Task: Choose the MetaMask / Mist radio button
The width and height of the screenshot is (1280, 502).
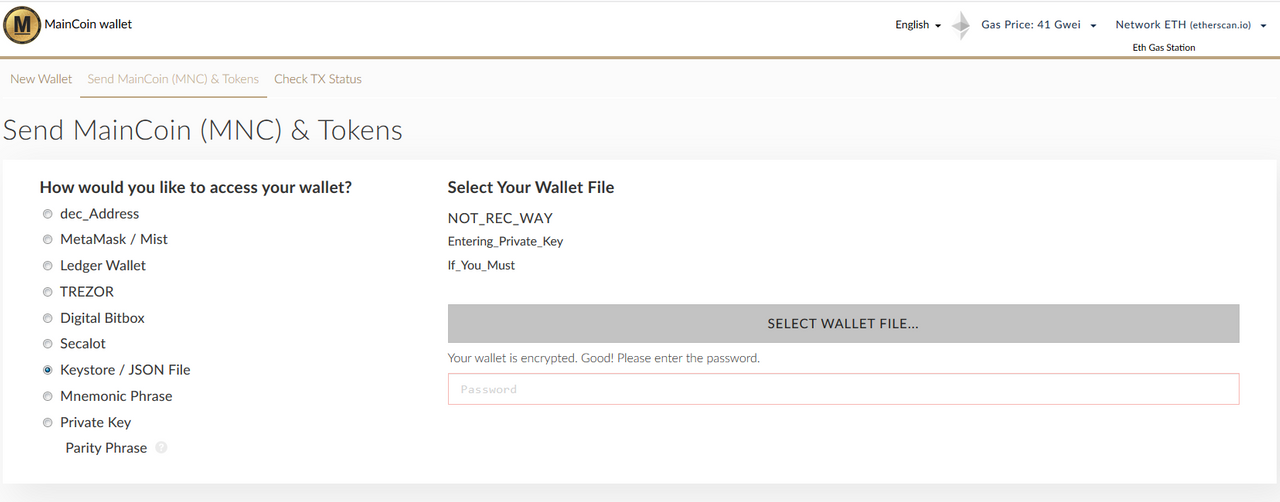Action: tap(48, 240)
